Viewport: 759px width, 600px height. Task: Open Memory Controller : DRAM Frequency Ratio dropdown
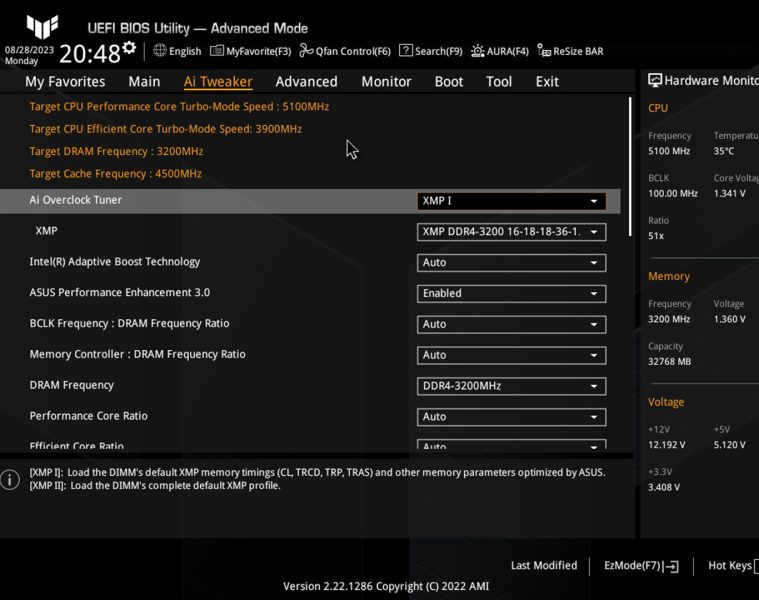[511, 355]
